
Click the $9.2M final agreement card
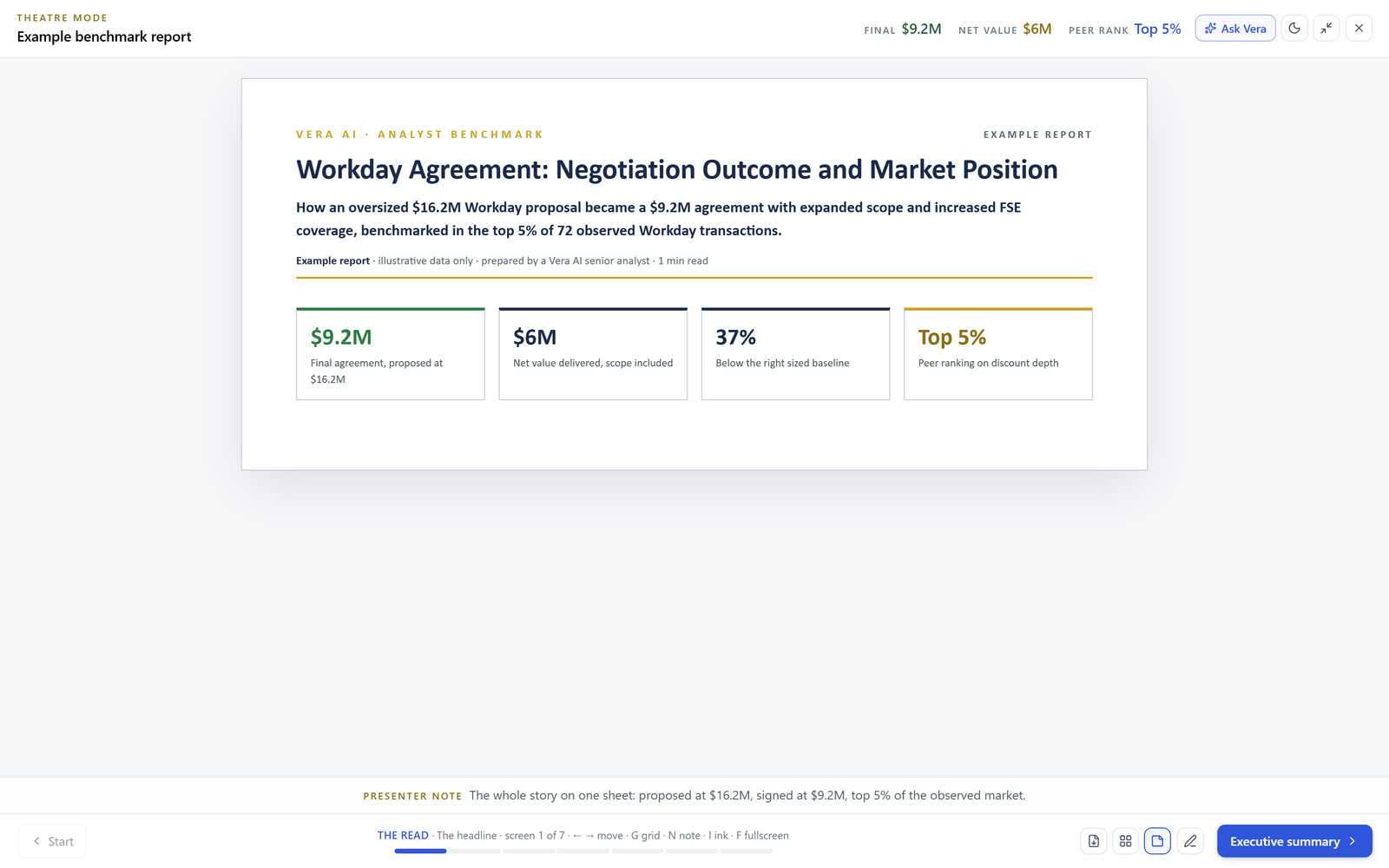click(391, 354)
